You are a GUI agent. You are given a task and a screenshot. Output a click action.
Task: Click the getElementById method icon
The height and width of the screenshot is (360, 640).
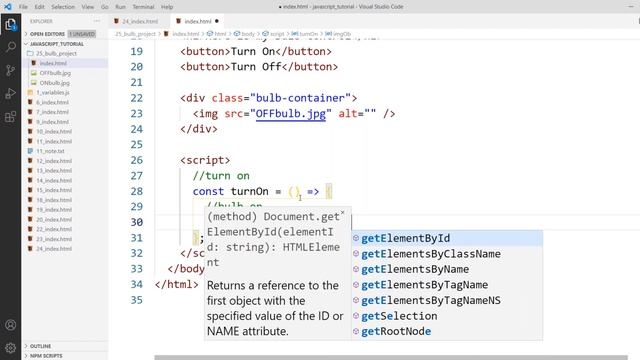point(356,238)
